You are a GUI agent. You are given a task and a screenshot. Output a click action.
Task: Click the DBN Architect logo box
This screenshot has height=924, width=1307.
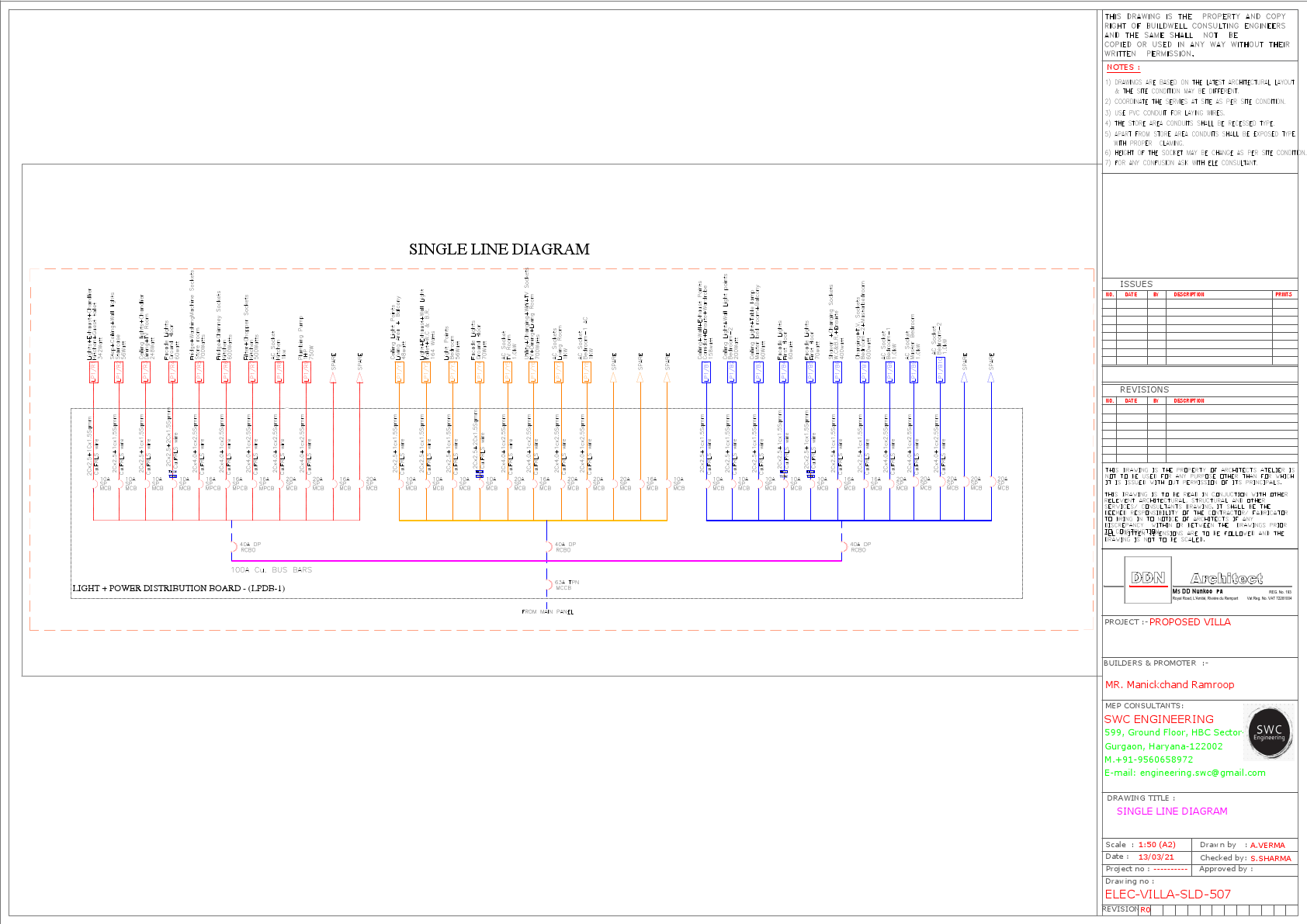tap(1147, 580)
